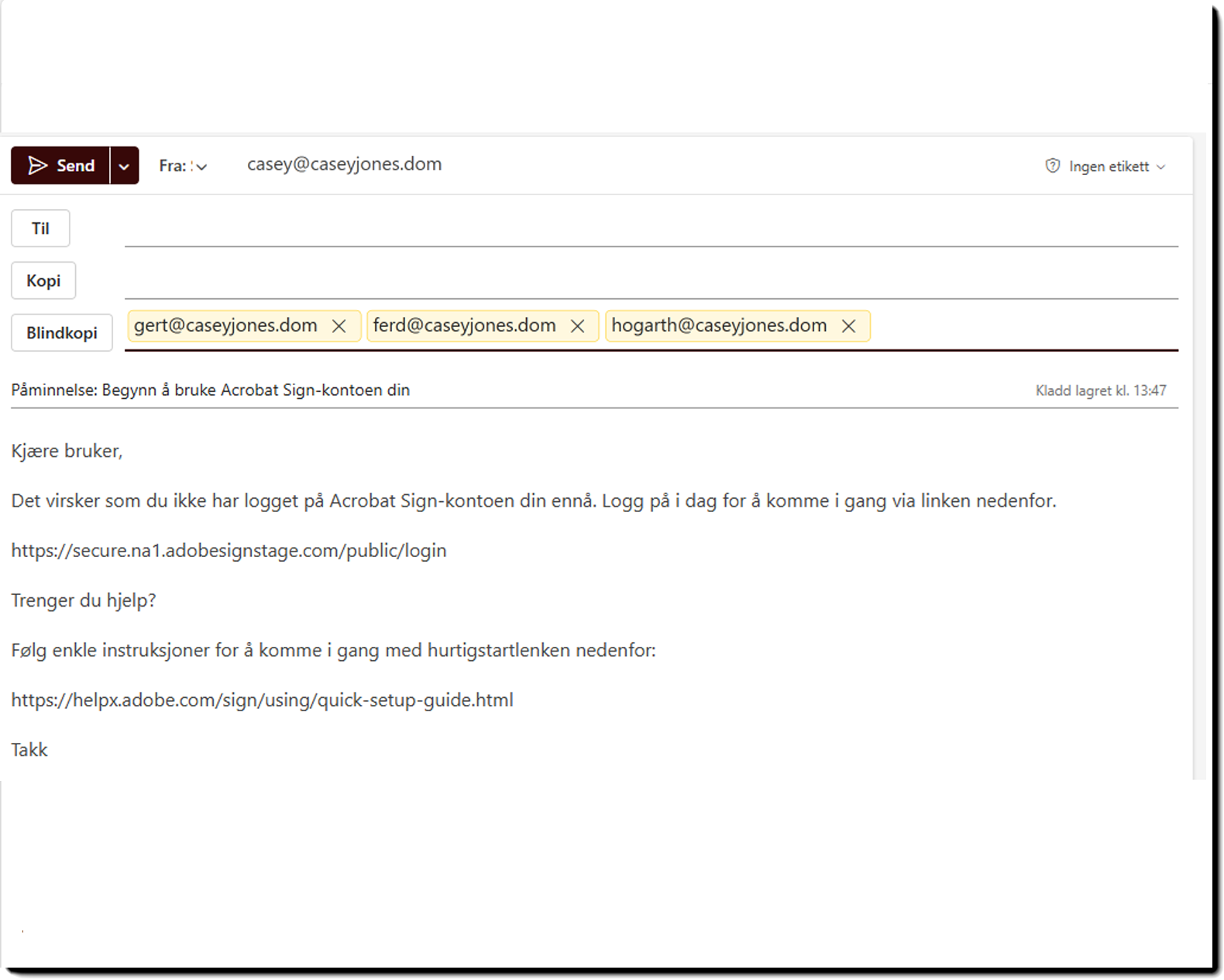Focus the Til recipients field
The width and height of the screenshot is (1224, 980).
[651, 229]
